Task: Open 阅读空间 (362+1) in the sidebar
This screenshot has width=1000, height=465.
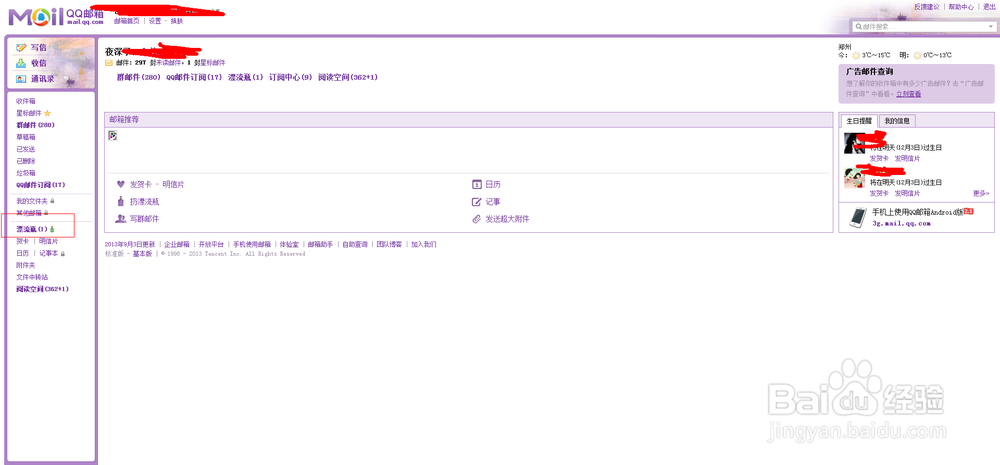Action: click(42, 289)
